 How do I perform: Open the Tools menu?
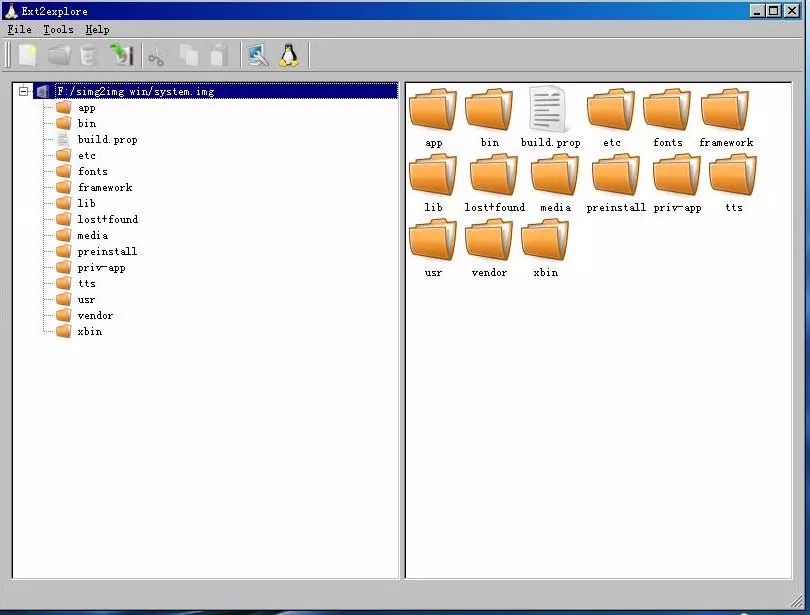(58, 29)
